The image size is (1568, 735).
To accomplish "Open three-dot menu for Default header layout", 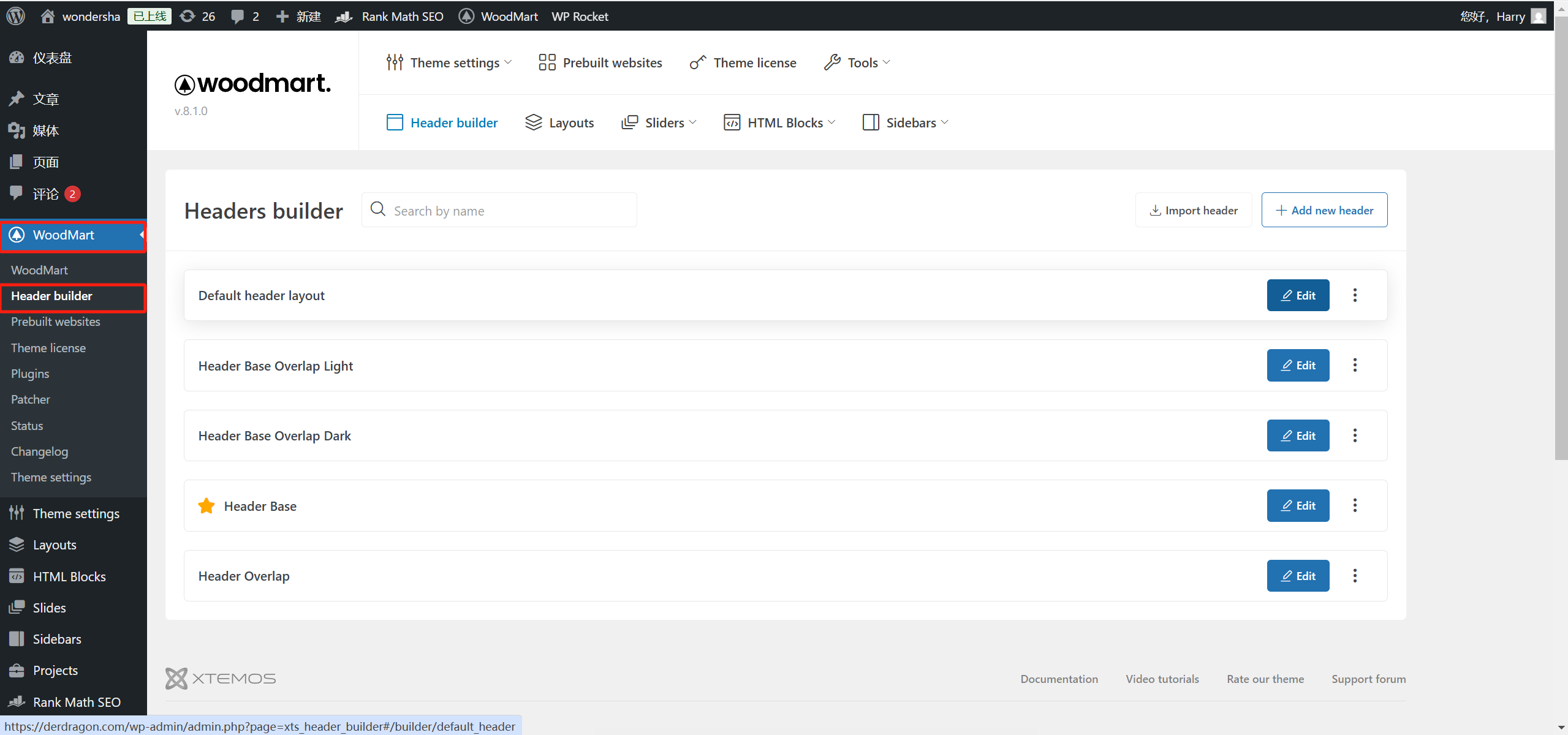I will coord(1355,295).
